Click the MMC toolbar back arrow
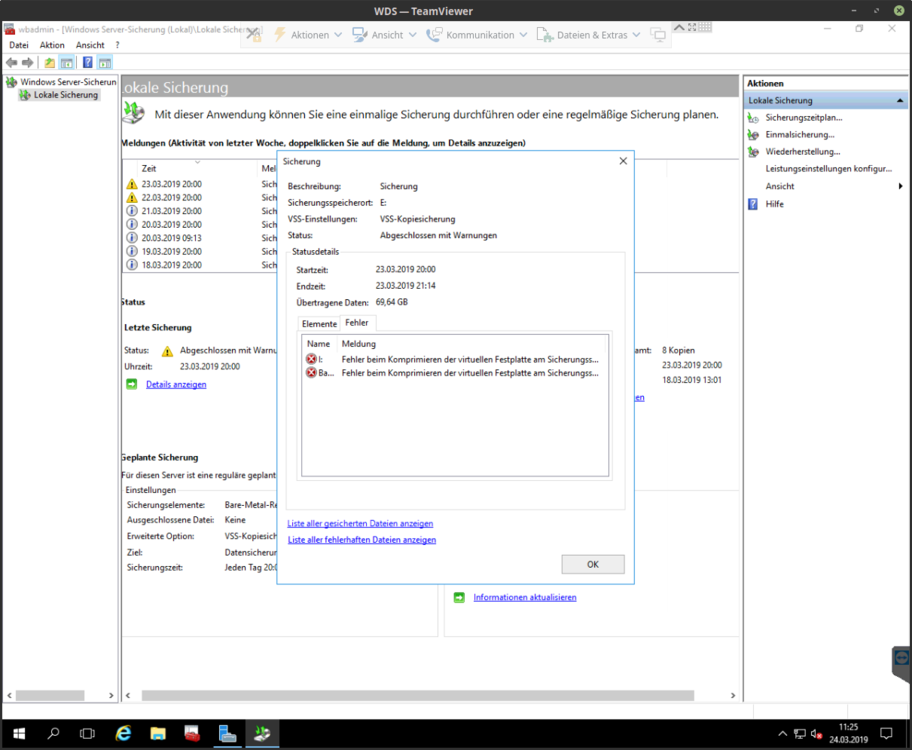This screenshot has width=912, height=750. (x=12, y=63)
